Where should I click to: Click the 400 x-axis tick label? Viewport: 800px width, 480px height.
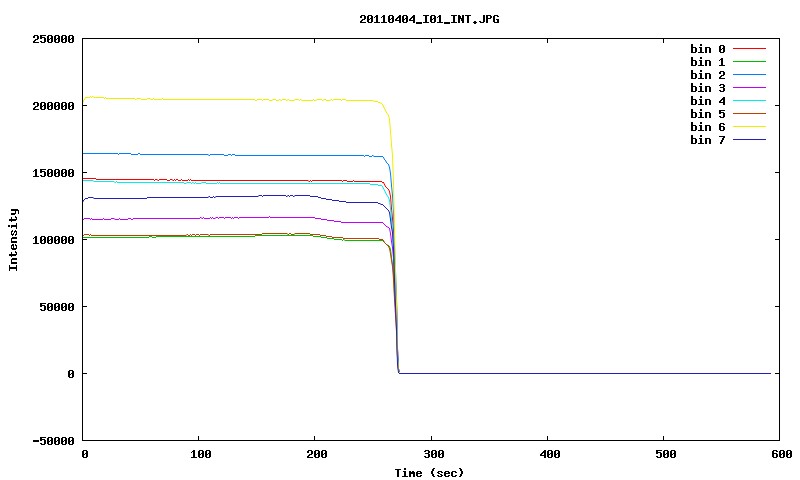click(x=549, y=454)
